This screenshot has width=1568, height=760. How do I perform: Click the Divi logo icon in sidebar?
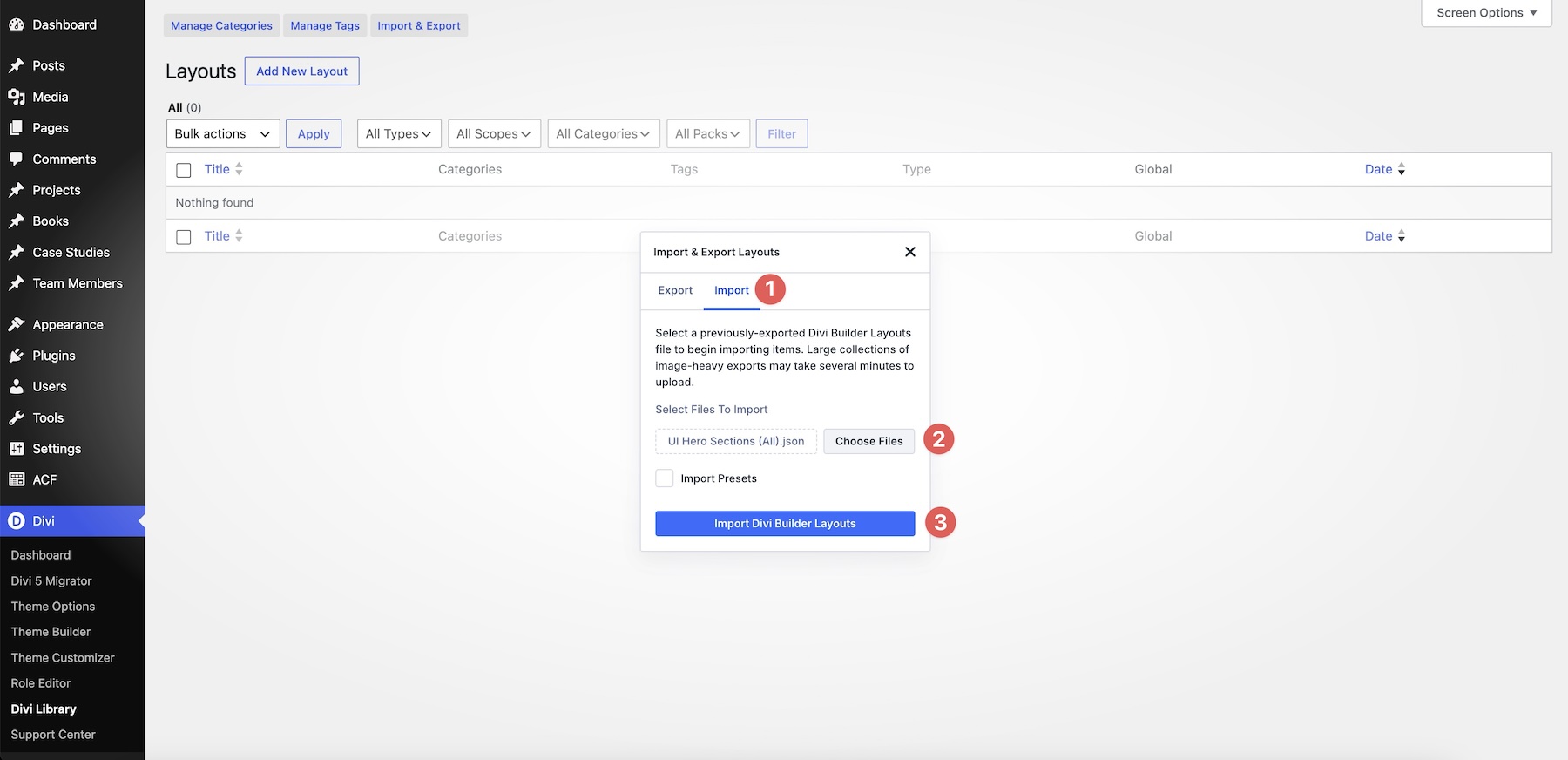tap(17, 521)
